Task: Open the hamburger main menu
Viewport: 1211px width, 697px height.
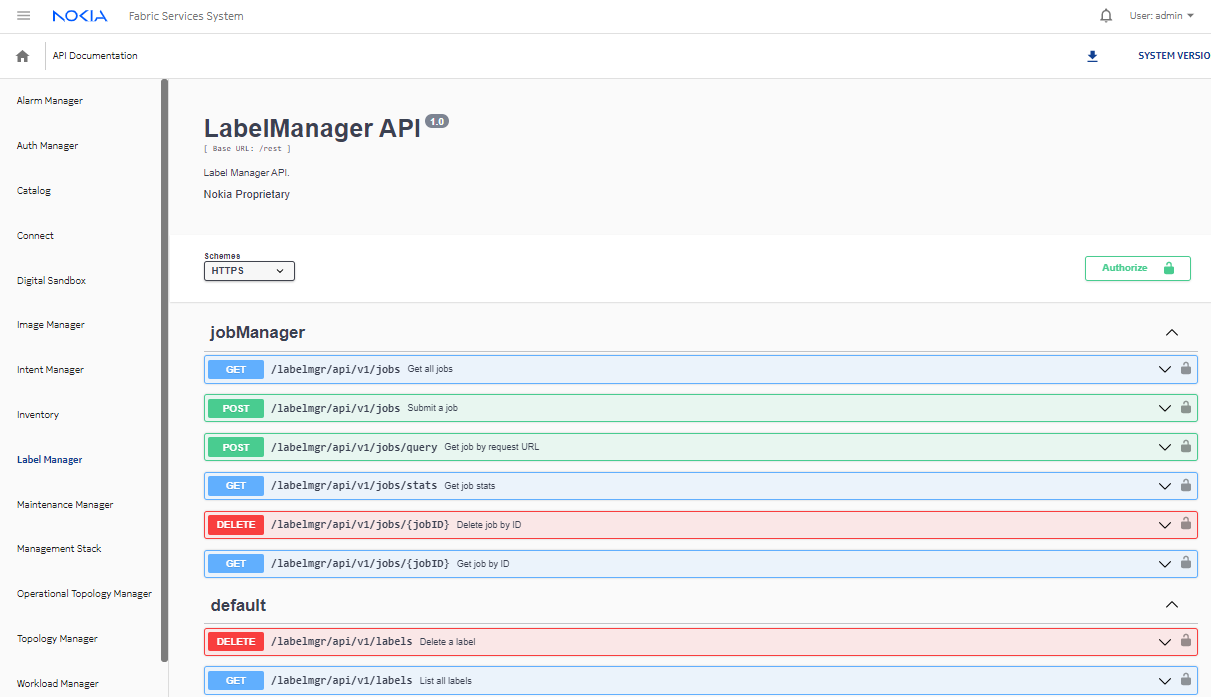Action: (x=24, y=16)
